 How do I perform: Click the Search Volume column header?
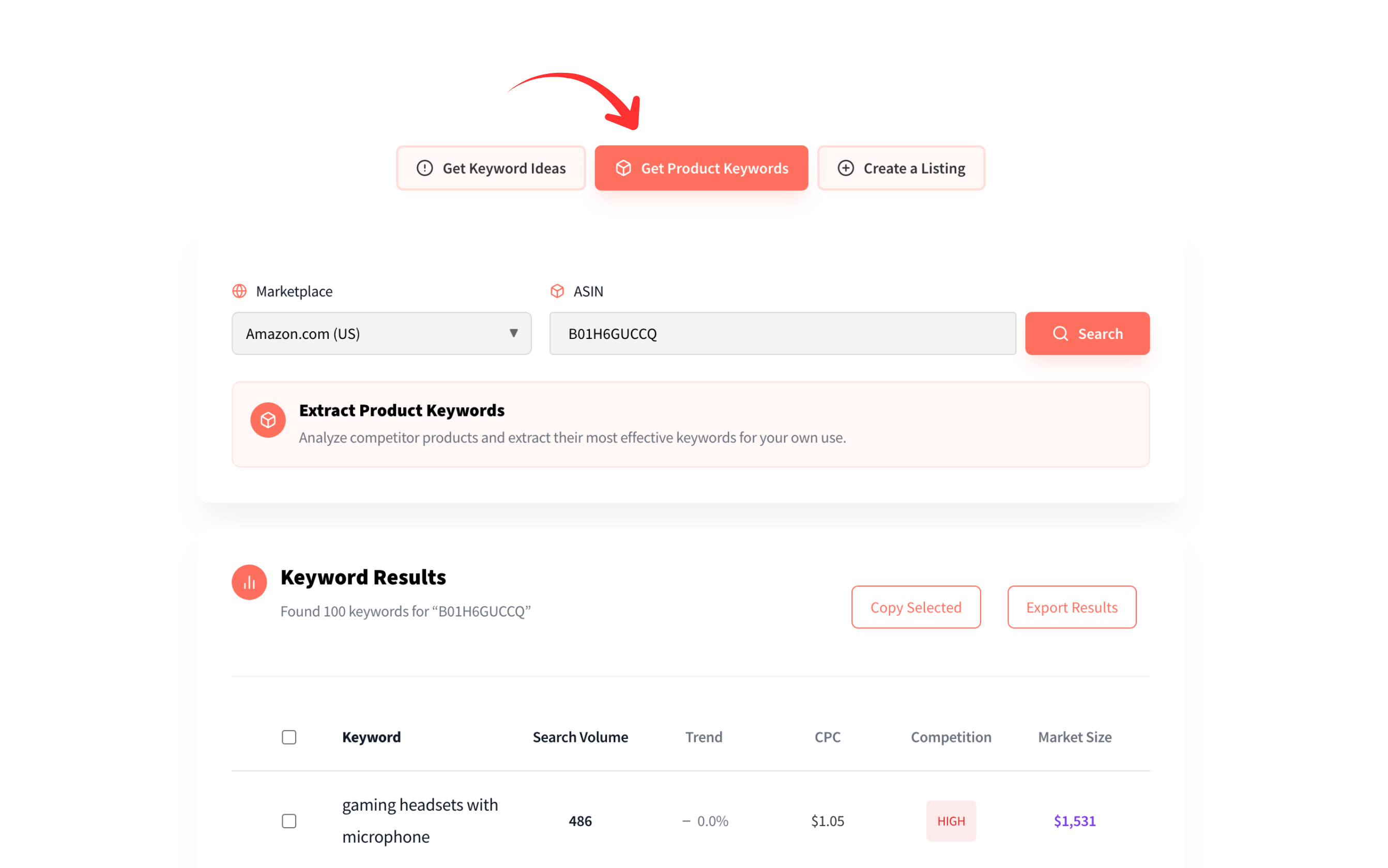click(580, 737)
